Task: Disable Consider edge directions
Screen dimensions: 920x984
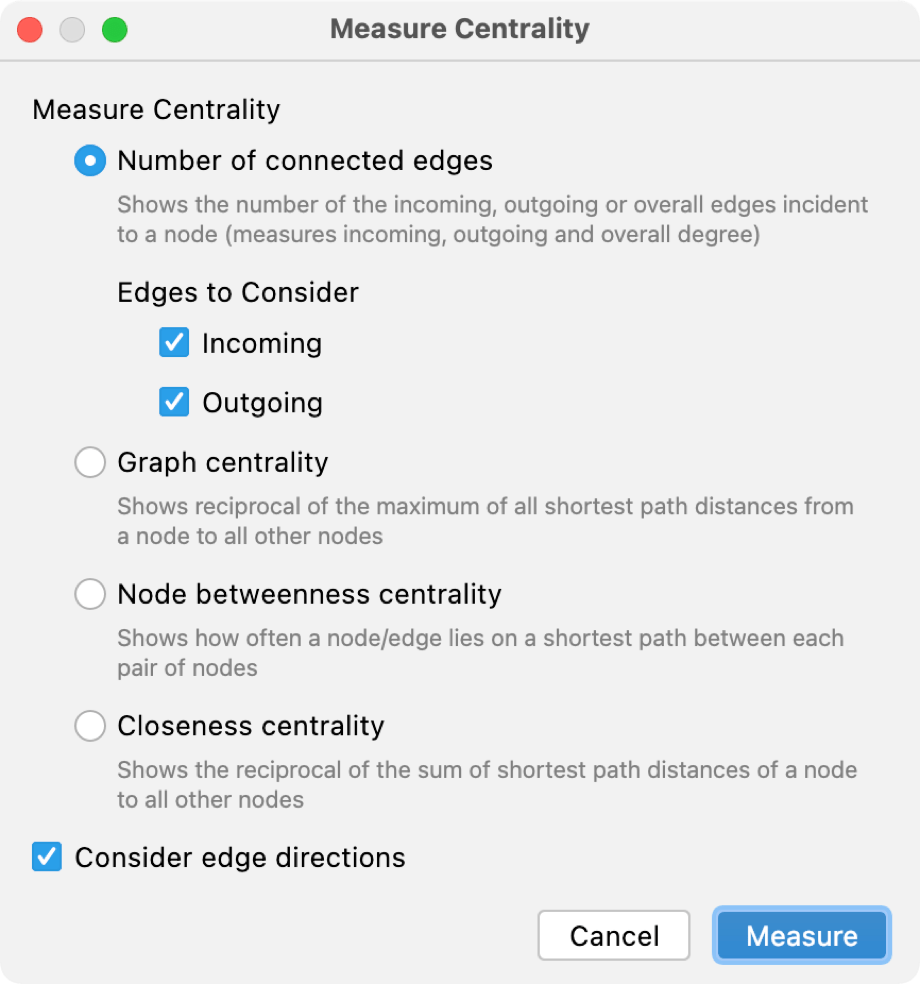Action: click(45, 857)
